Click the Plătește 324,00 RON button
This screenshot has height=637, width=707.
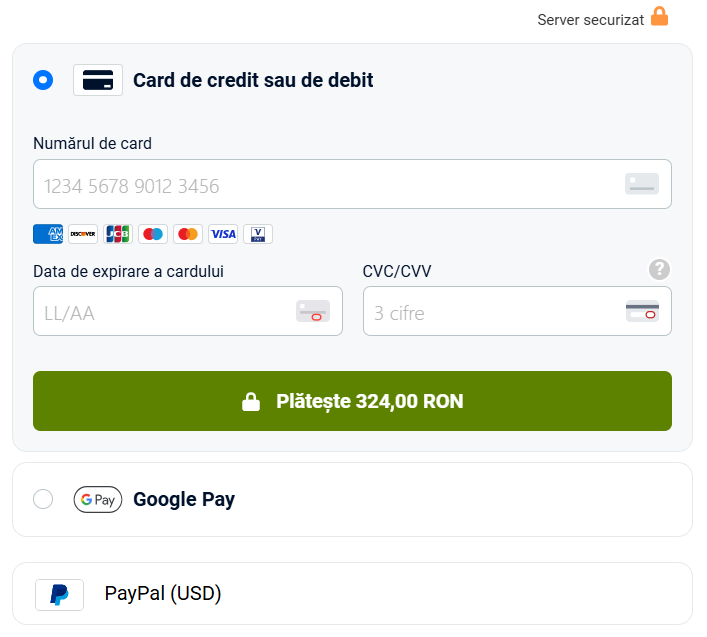point(353,401)
